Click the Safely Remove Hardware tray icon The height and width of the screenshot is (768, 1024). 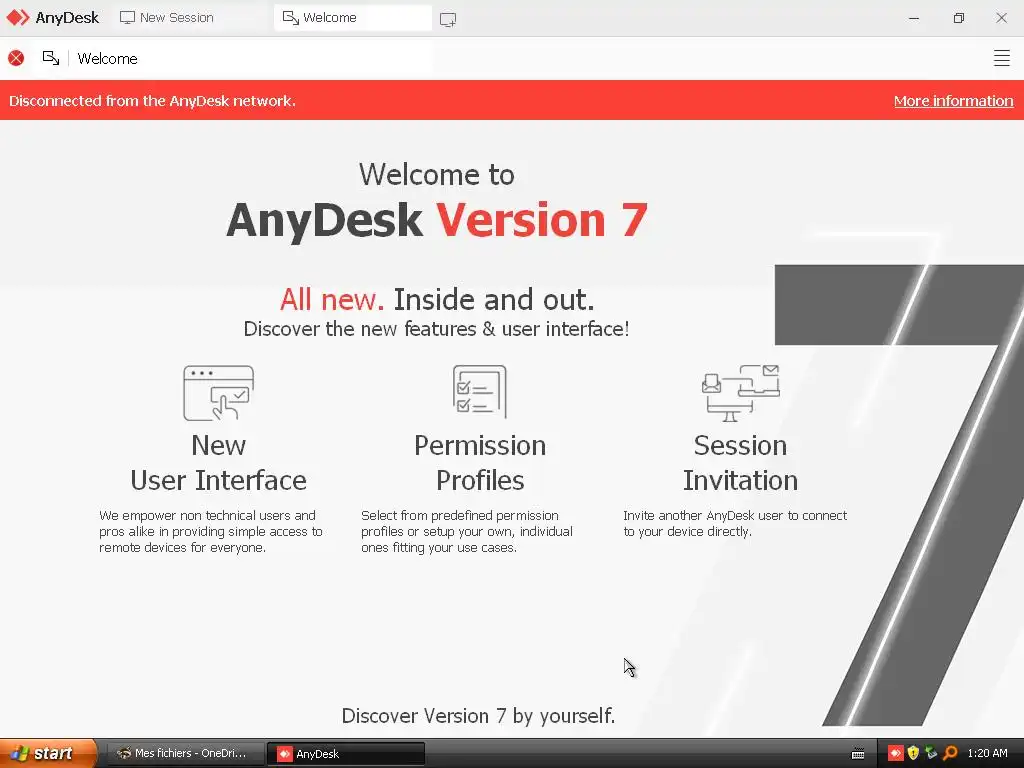pos(931,753)
